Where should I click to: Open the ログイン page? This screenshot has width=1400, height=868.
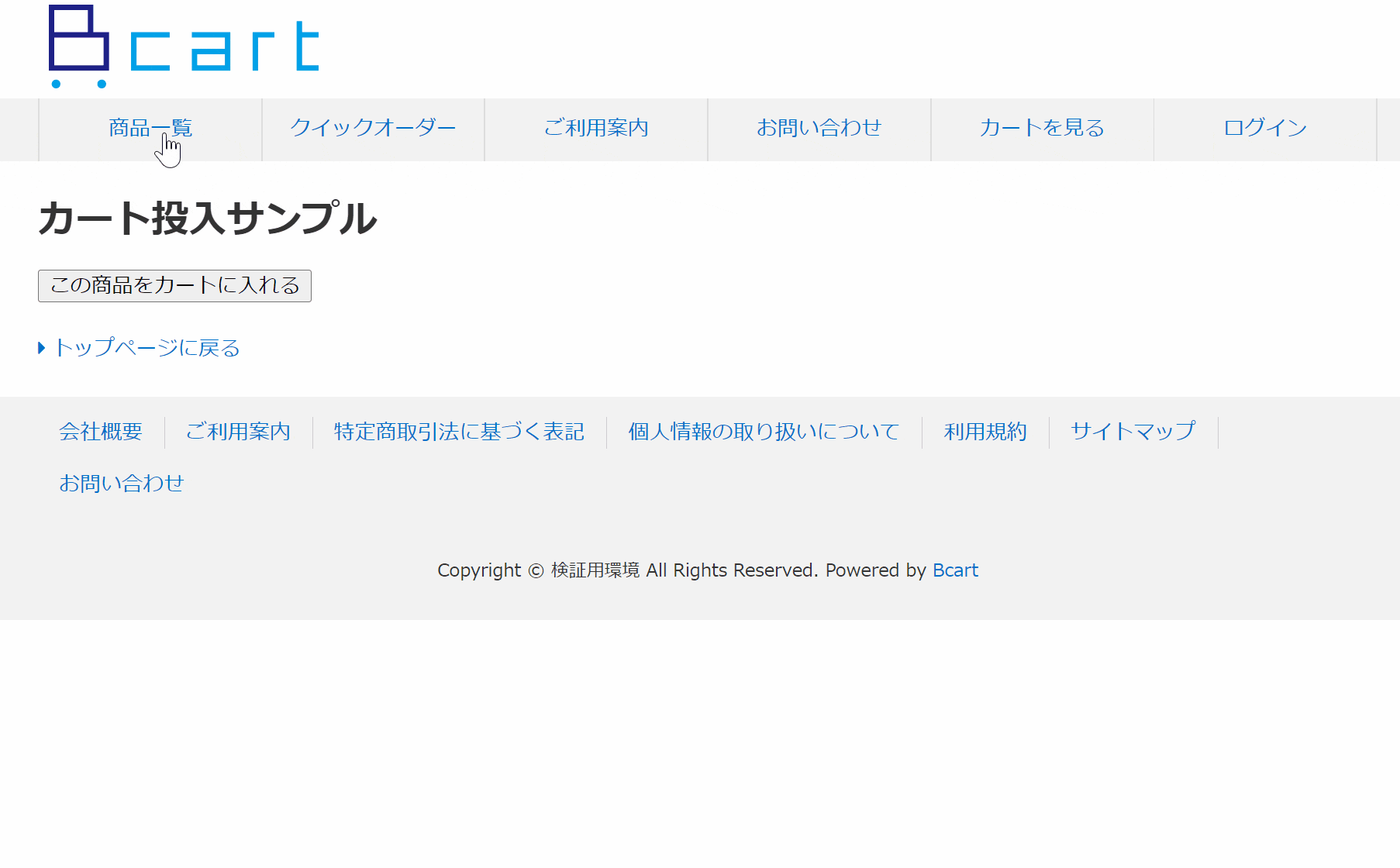[x=1265, y=128]
